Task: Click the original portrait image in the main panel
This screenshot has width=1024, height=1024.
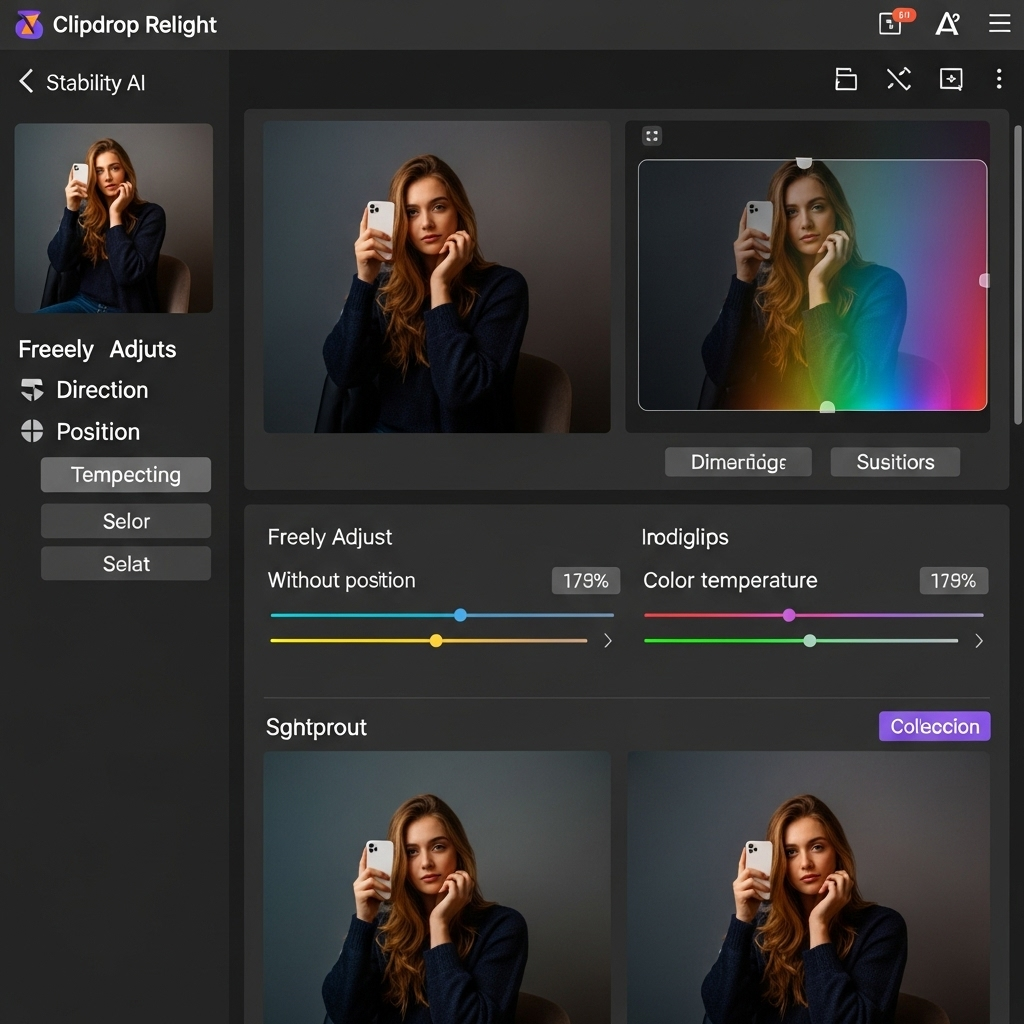Action: coord(437,277)
